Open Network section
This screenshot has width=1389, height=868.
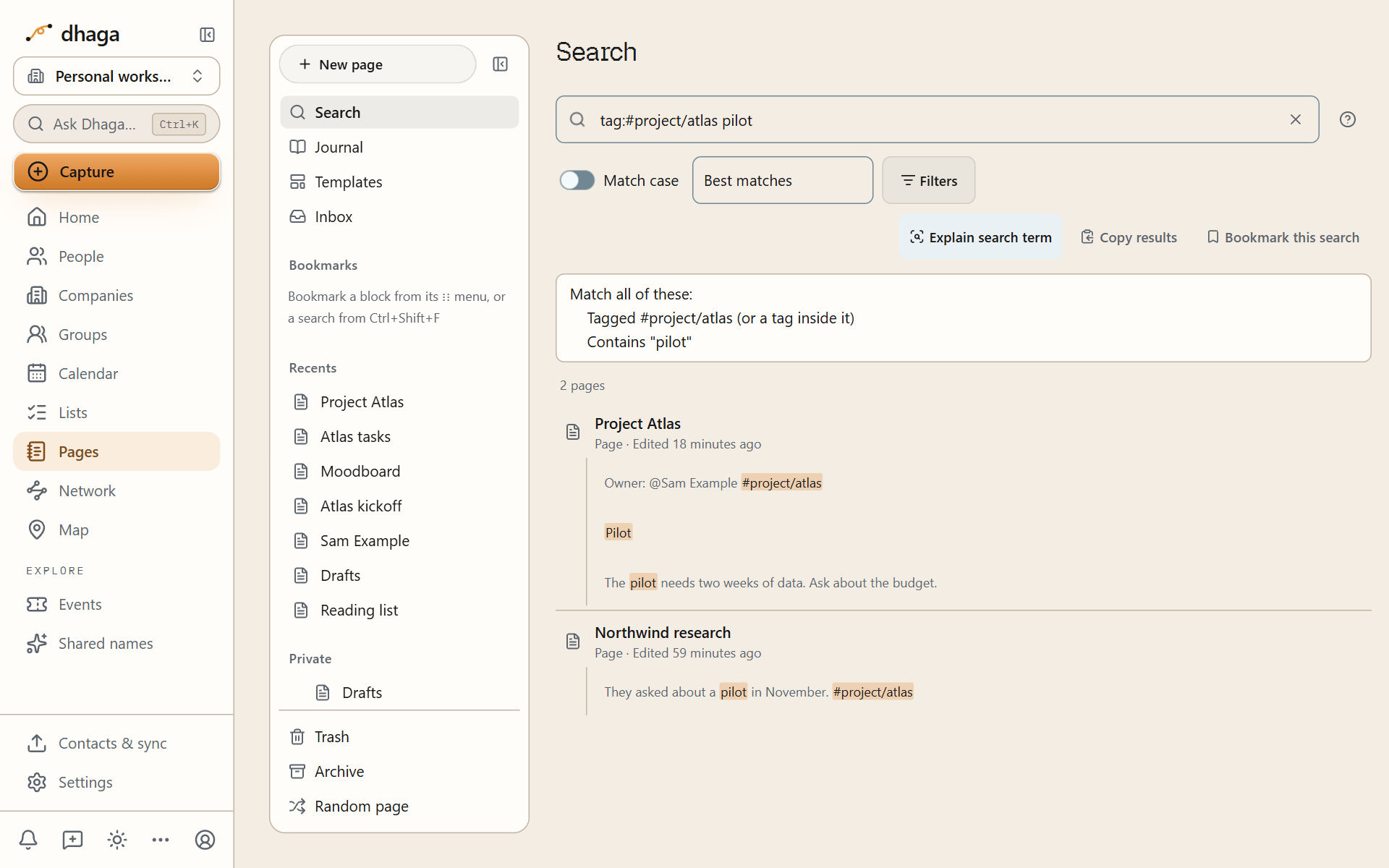(116, 490)
